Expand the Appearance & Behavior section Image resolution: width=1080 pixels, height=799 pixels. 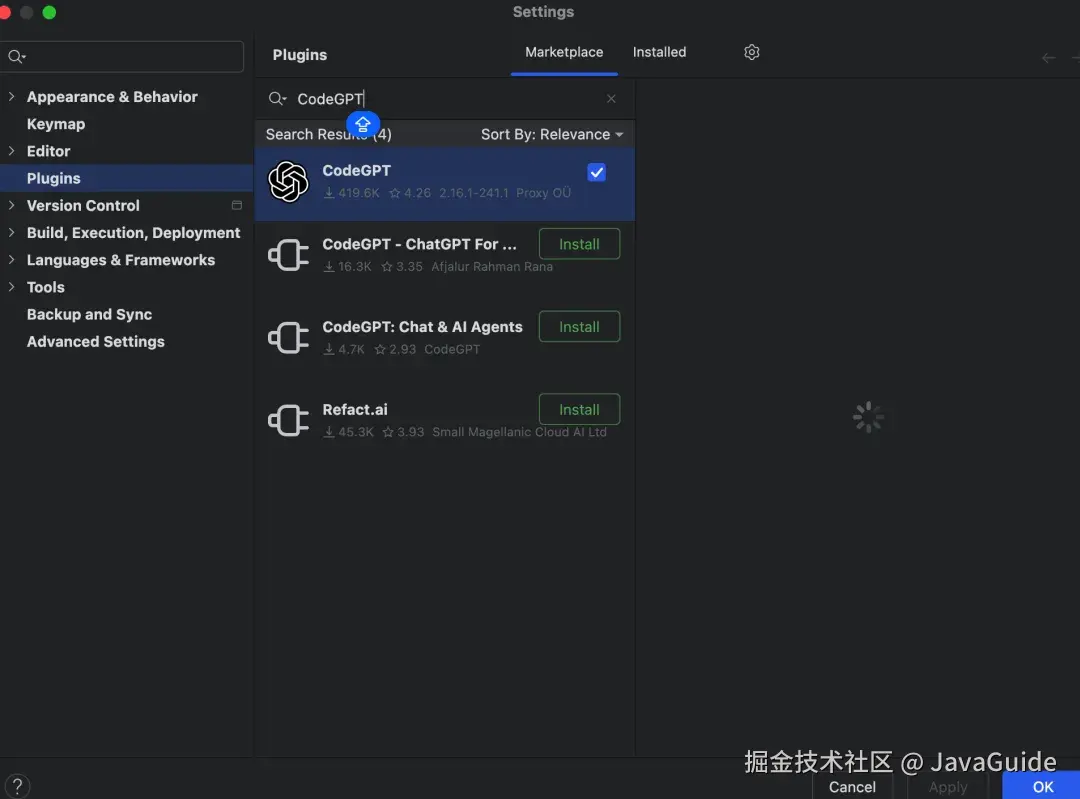tap(11, 97)
